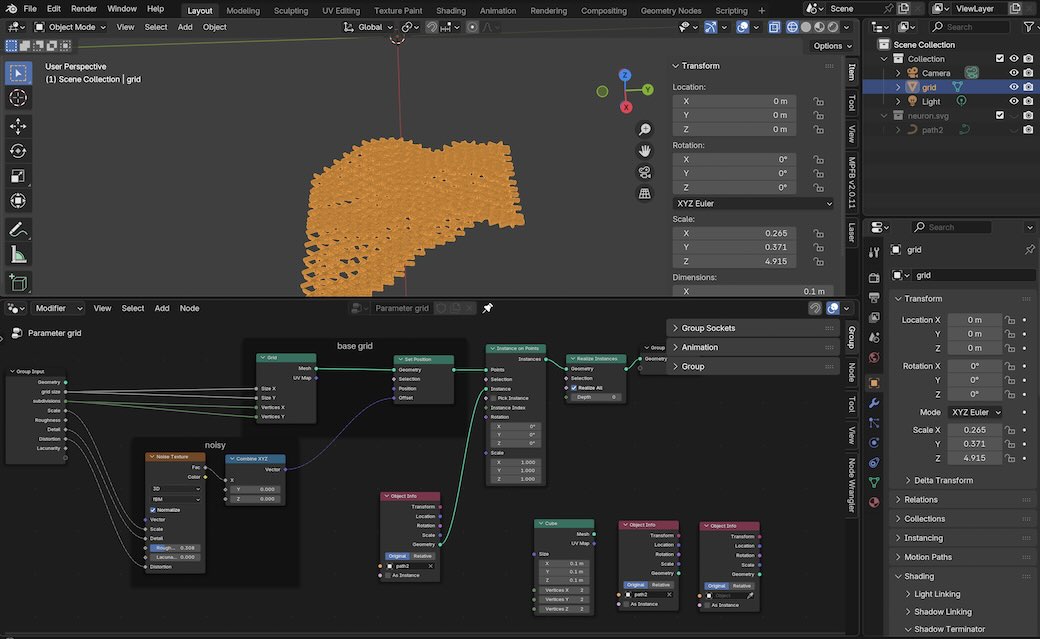
Task: Expand the Group Sockets panel
Action: [708, 328]
